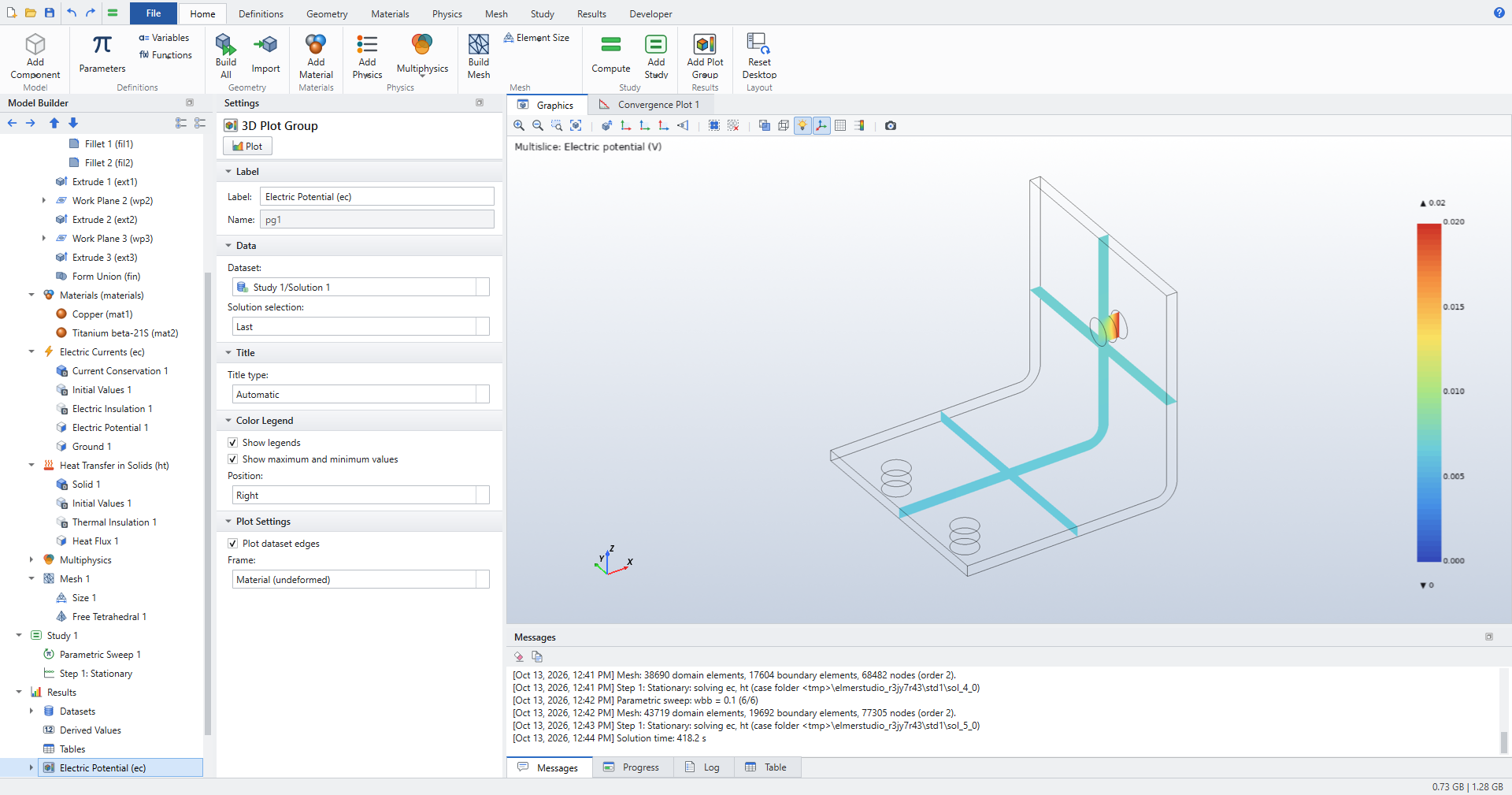Click Zoom Extents in the graphics toolbar
The width and height of the screenshot is (1512, 795).
576,125
